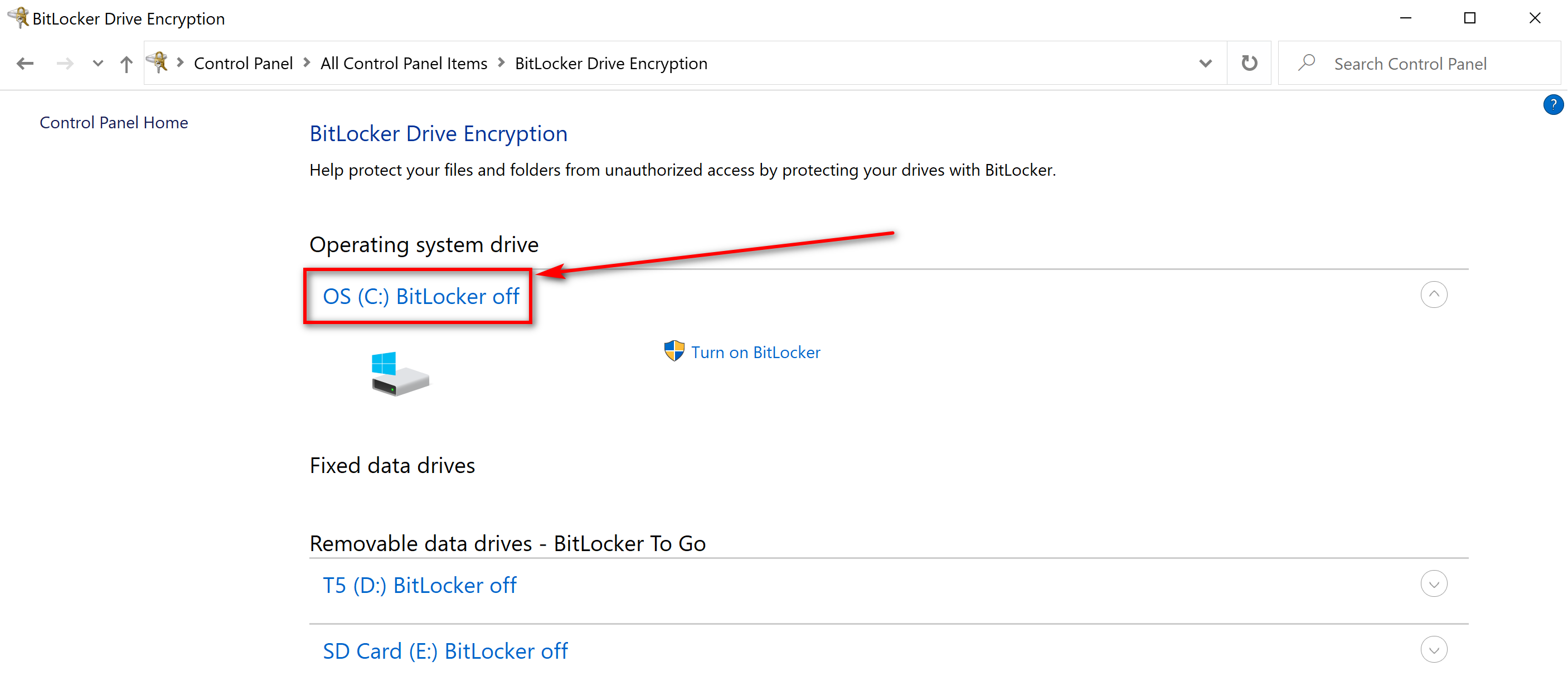The width and height of the screenshot is (1568, 695).
Task: Click the OS (C:) BitLocker off link
Action: 421,297
